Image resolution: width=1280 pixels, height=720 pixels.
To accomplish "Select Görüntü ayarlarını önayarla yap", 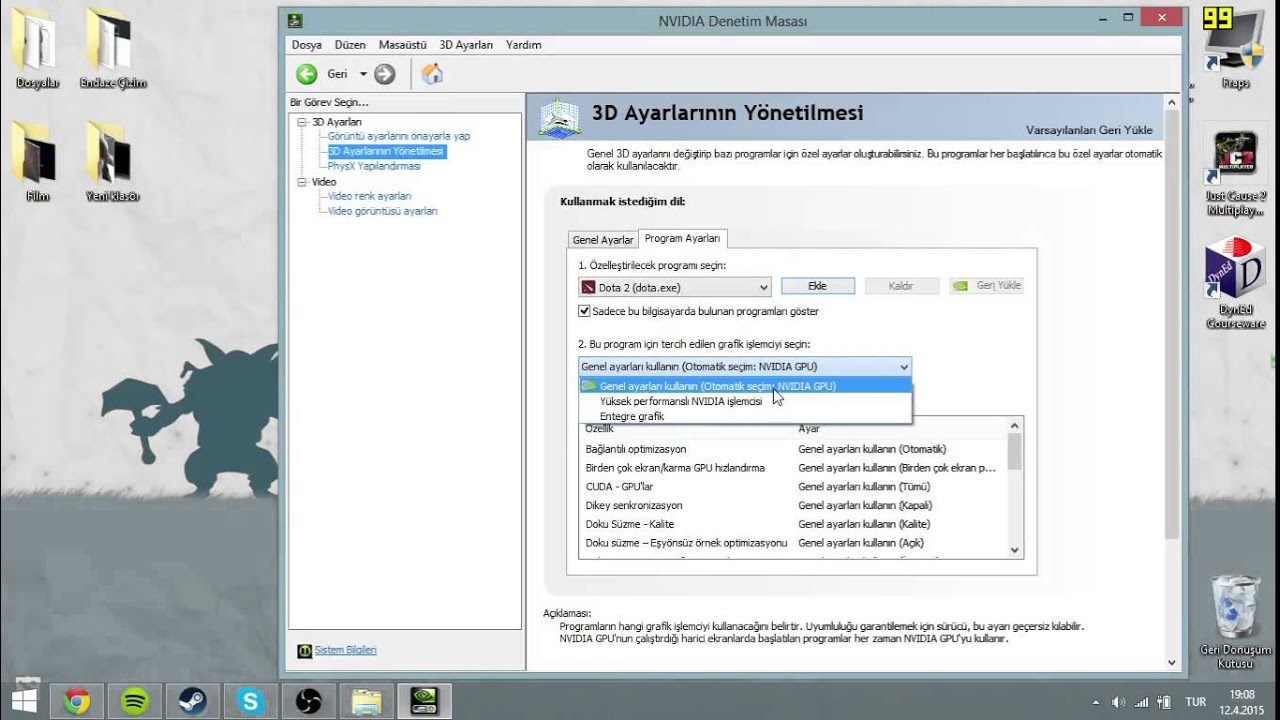I will [399, 136].
